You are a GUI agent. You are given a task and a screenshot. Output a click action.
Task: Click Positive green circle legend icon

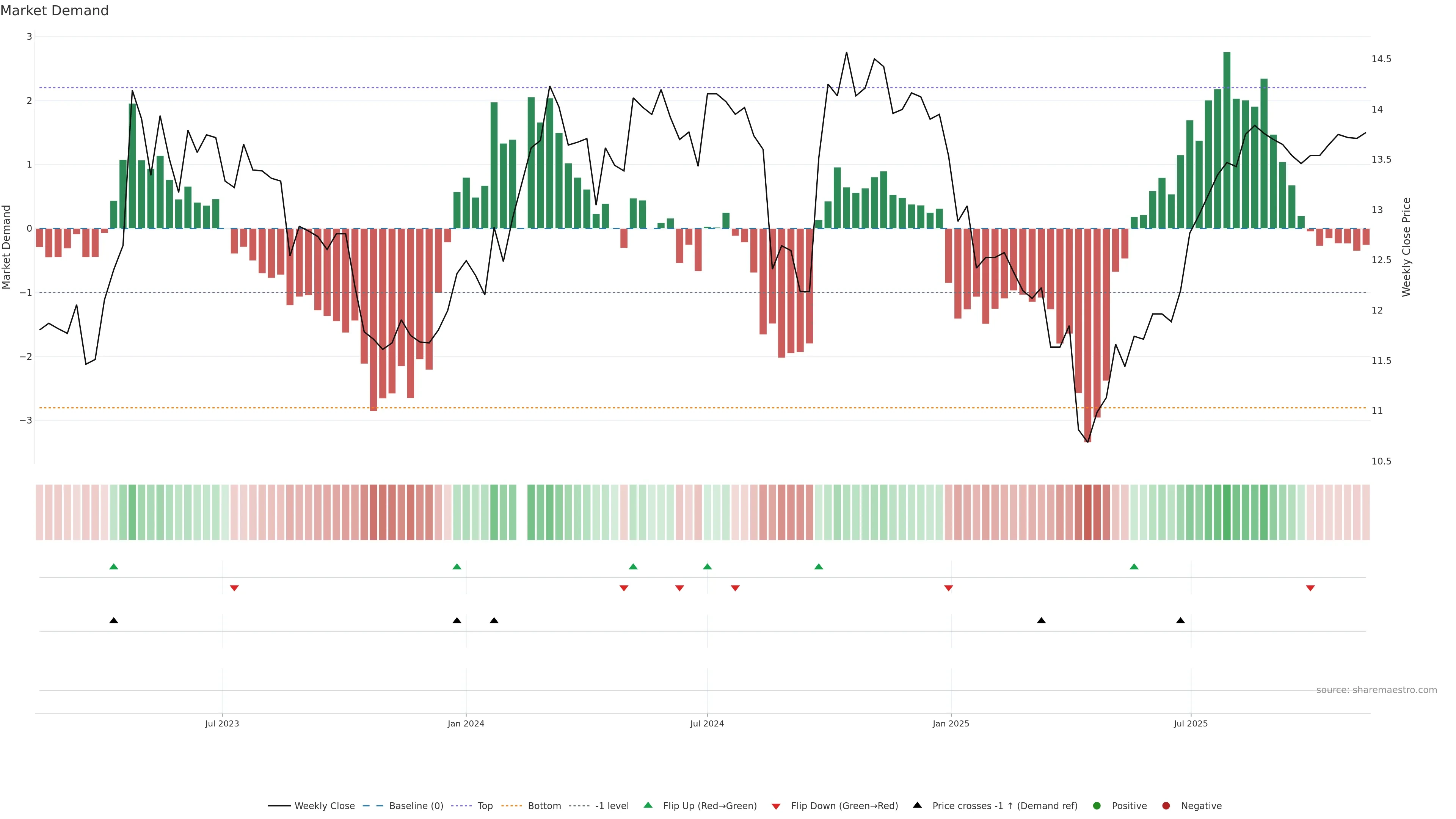point(1097,806)
